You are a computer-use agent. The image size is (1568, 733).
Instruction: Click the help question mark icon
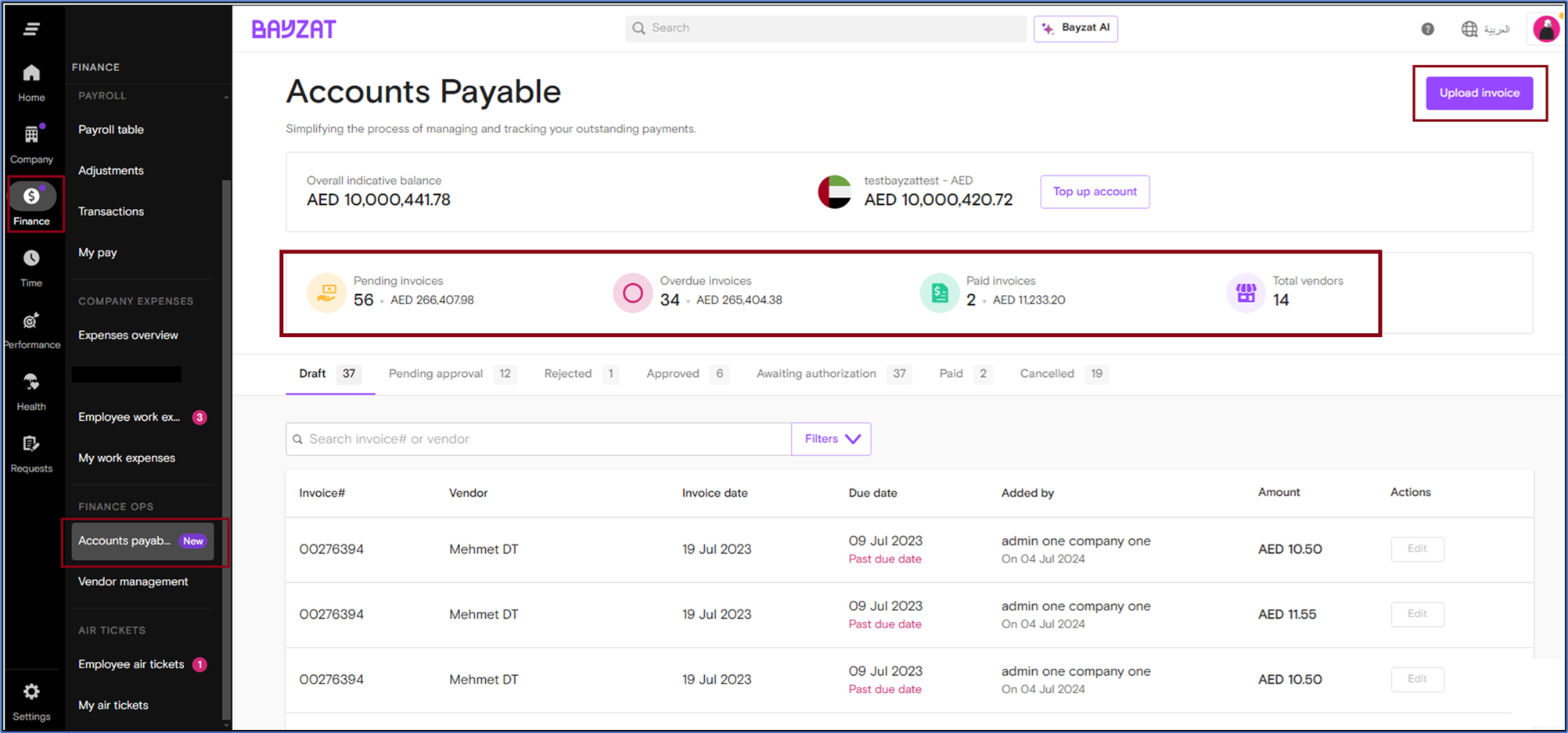(1427, 29)
